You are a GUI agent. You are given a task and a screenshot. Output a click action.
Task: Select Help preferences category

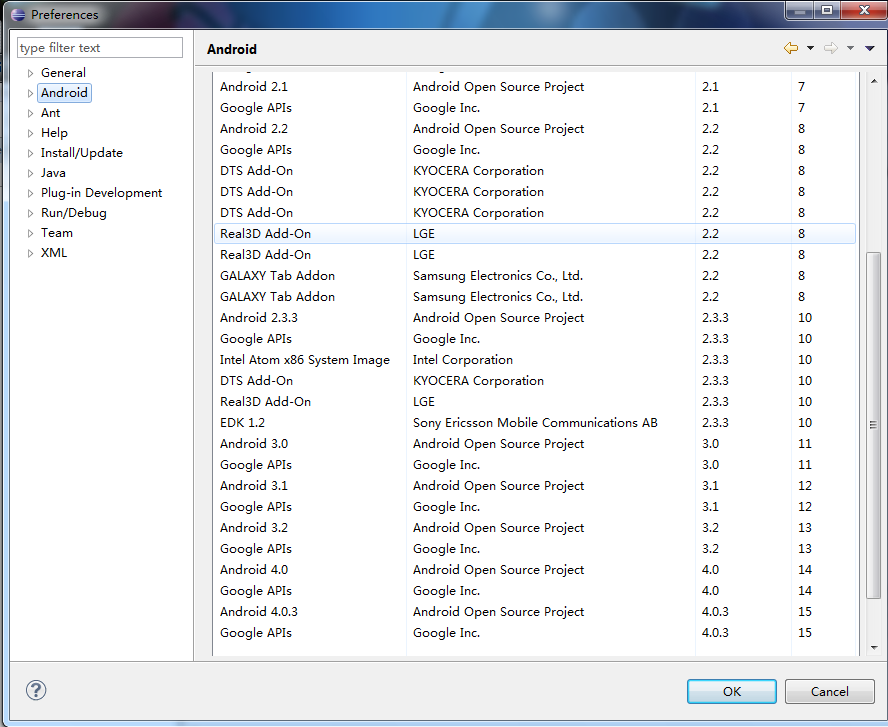(54, 132)
